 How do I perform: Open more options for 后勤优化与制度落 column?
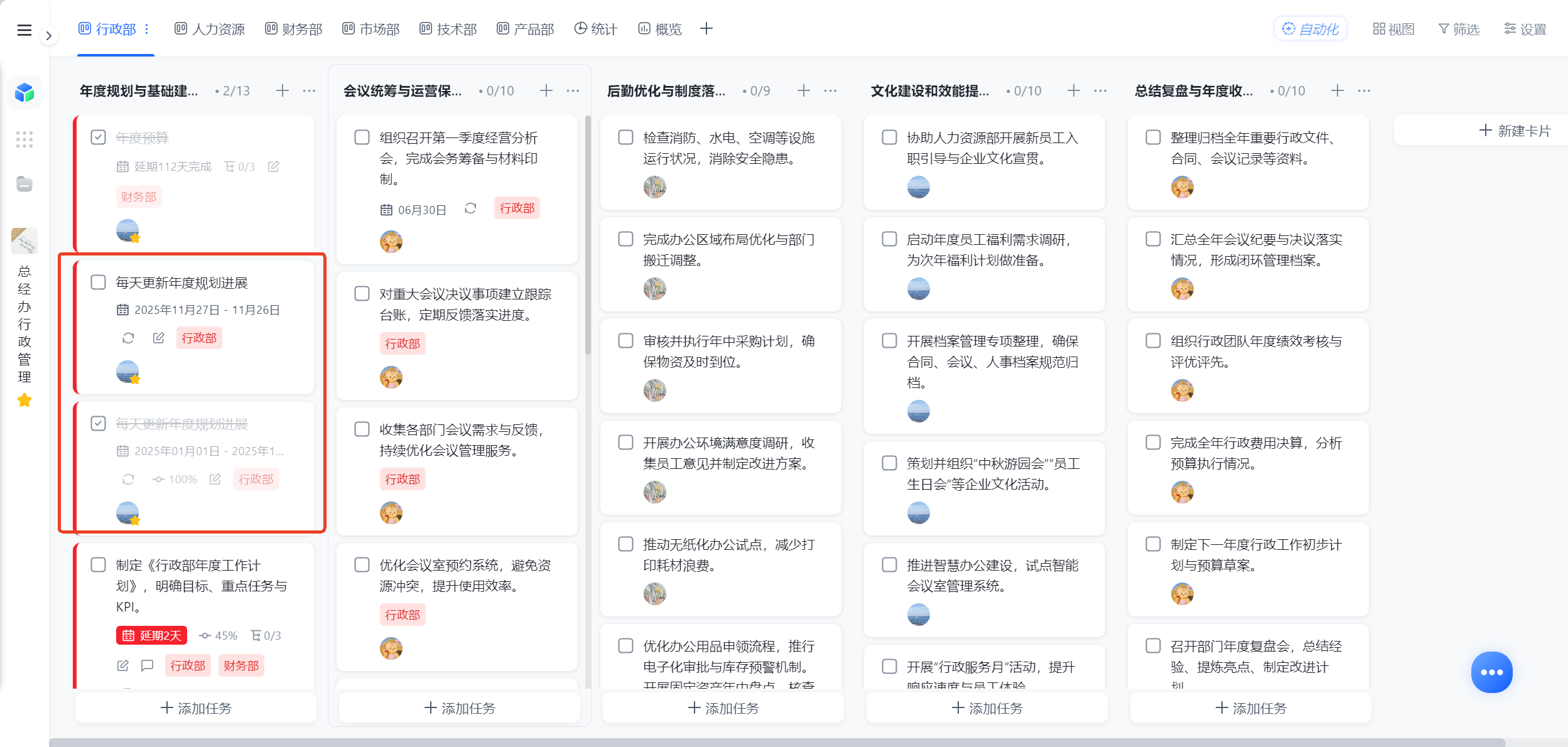[830, 90]
